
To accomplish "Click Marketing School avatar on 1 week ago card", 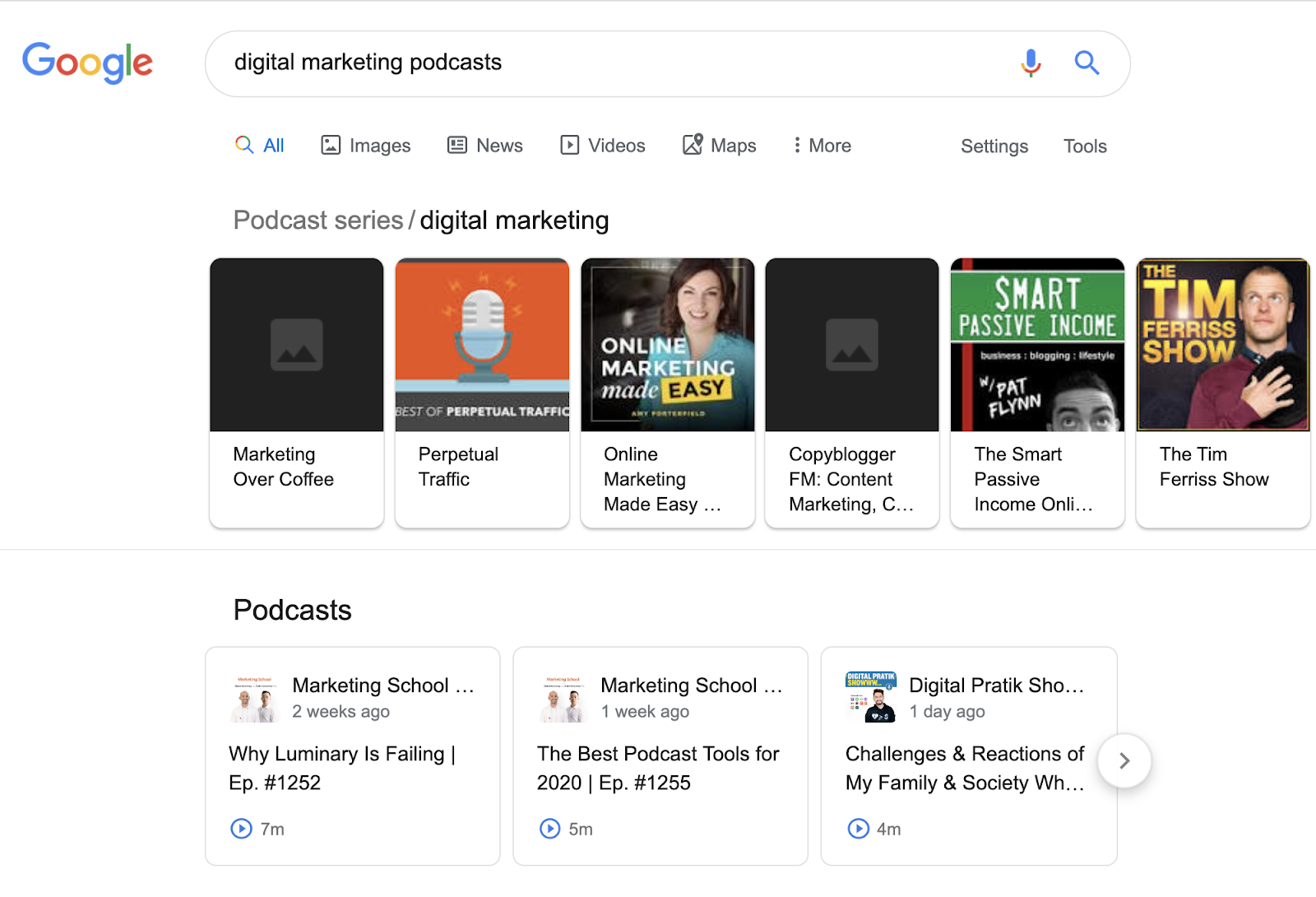I will tap(563, 698).
